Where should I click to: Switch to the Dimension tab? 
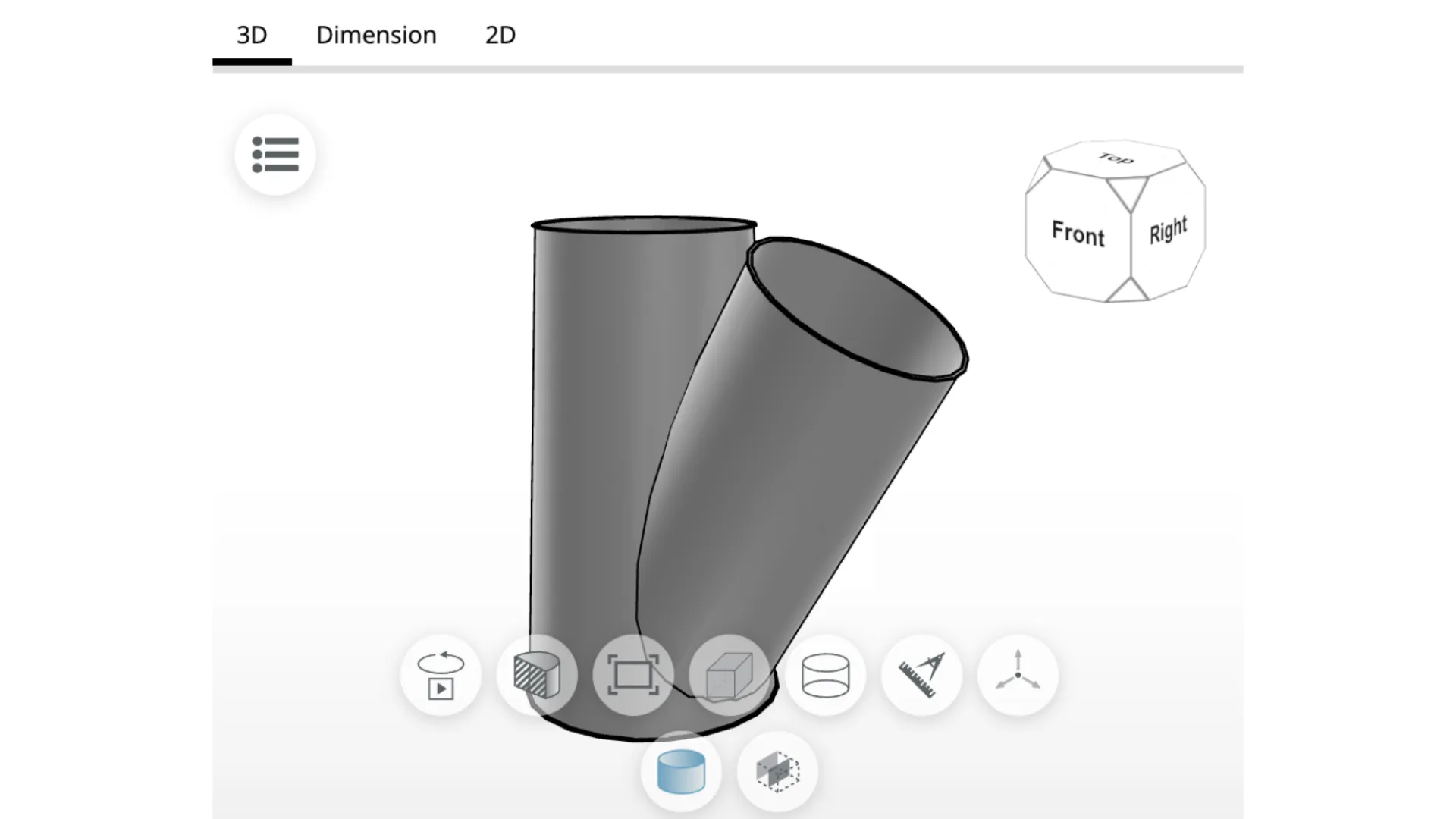pyautogui.click(x=376, y=35)
